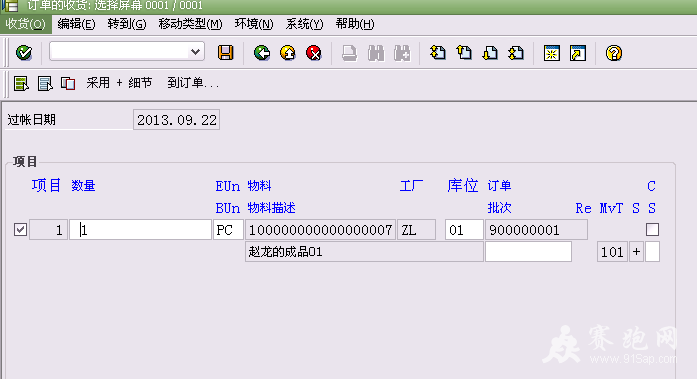The image size is (697, 379).
Task: Click the select all items icon
Action: pyautogui.click(x=21, y=83)
